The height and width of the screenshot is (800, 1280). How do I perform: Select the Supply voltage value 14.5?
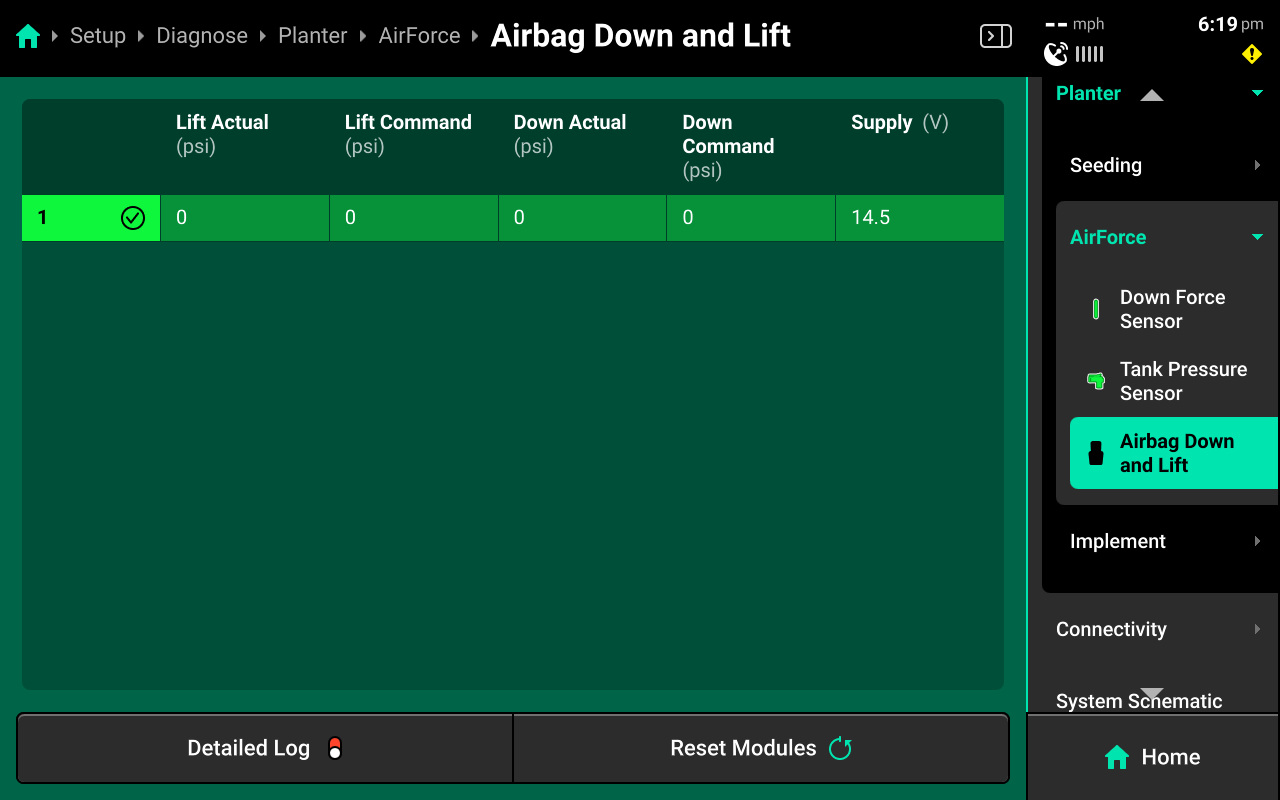870,218
